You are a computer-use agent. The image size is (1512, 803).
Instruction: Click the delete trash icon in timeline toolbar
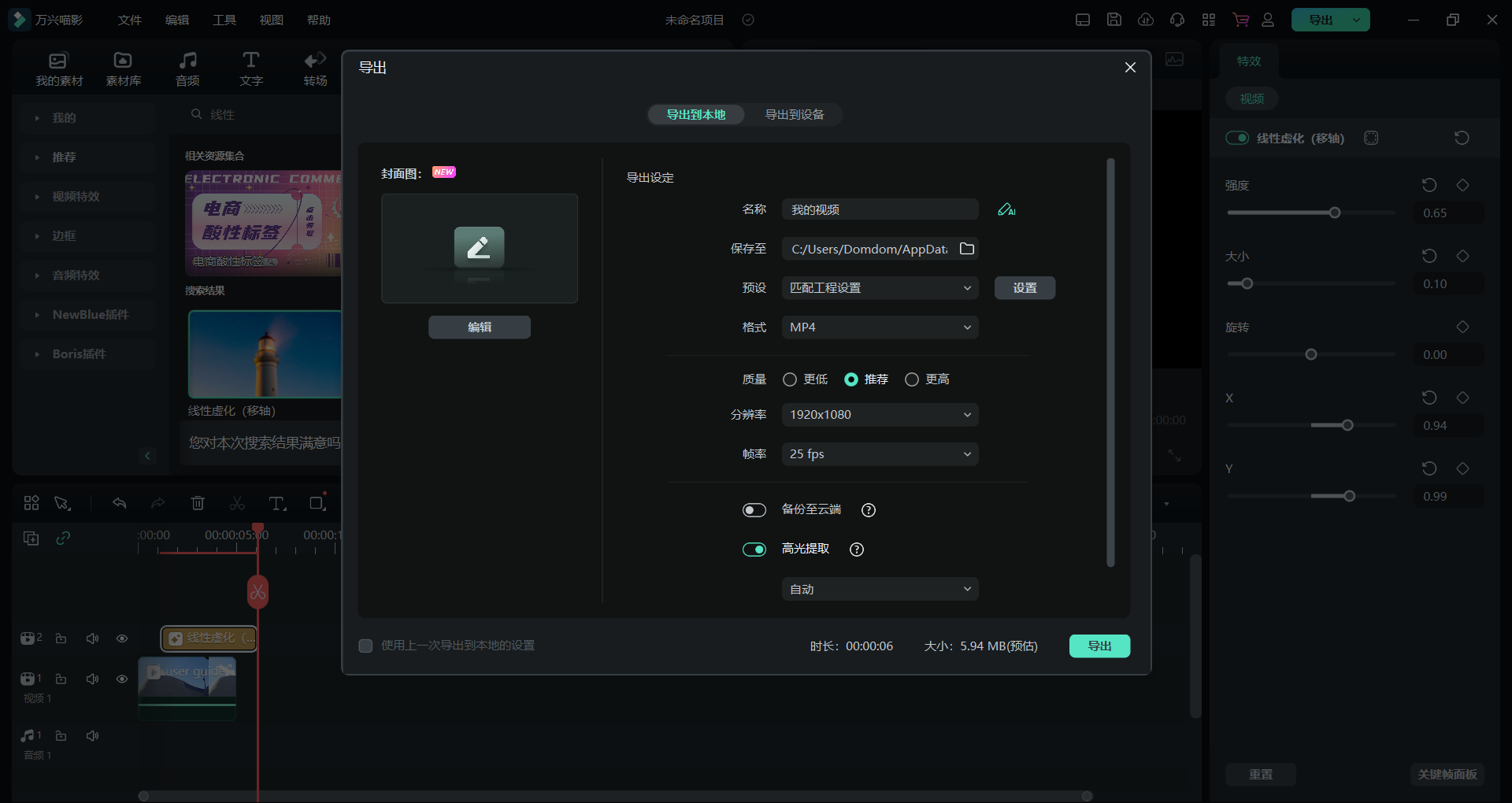[198, 503]
